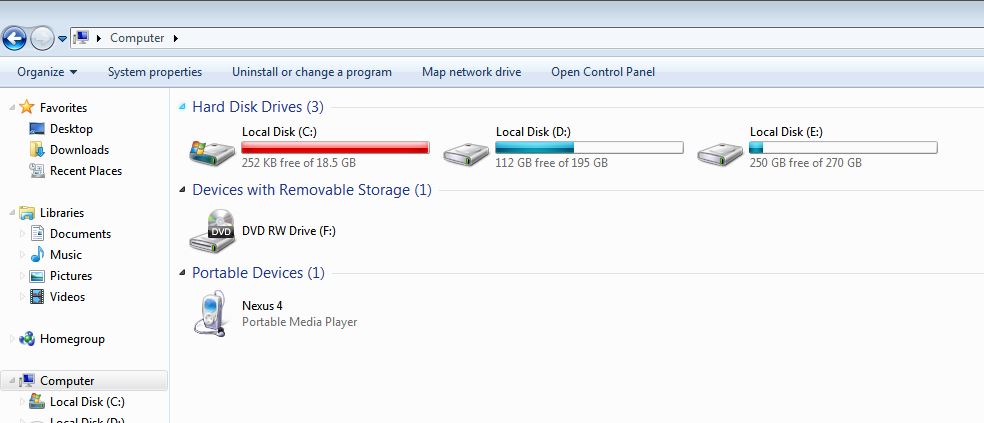Collapse the Hard Disk Drives group
Screen dimensions: 984x423
point(182,107)
